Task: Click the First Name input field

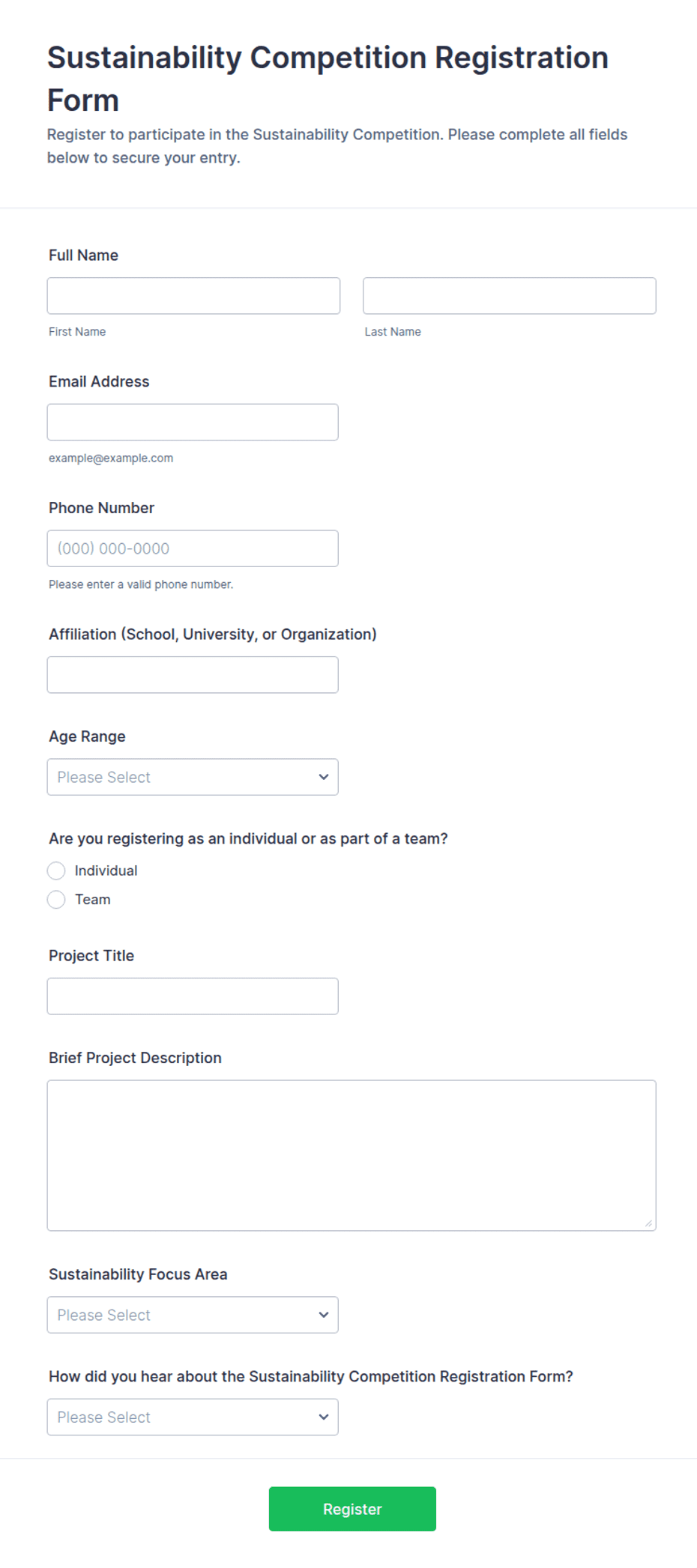Action: [x=193, y=296]
